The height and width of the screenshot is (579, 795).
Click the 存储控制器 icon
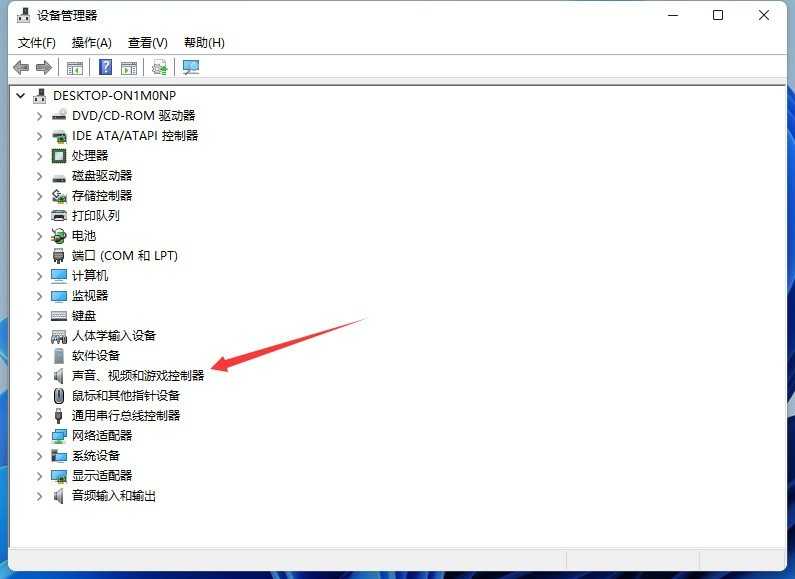[x=59, y=196]
